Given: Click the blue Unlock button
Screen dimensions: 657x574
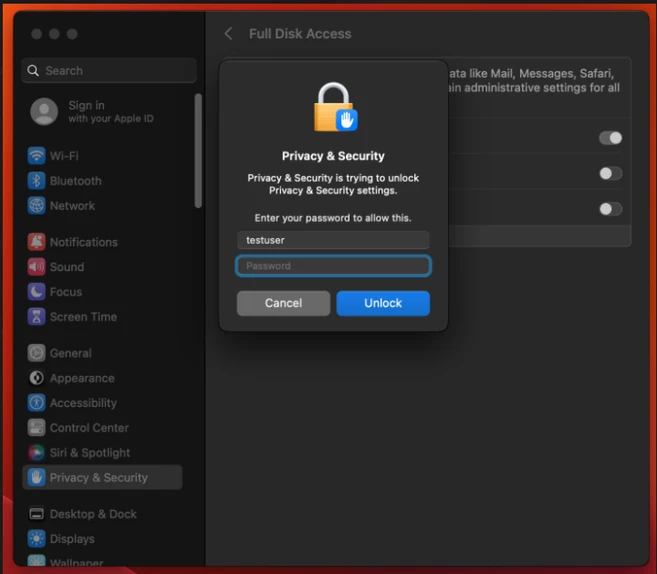Looking at the screenshot, I should coord(383,303).
